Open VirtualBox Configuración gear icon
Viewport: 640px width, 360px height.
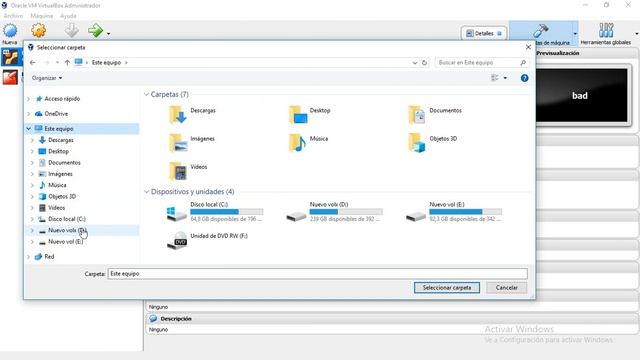point(38,31)
